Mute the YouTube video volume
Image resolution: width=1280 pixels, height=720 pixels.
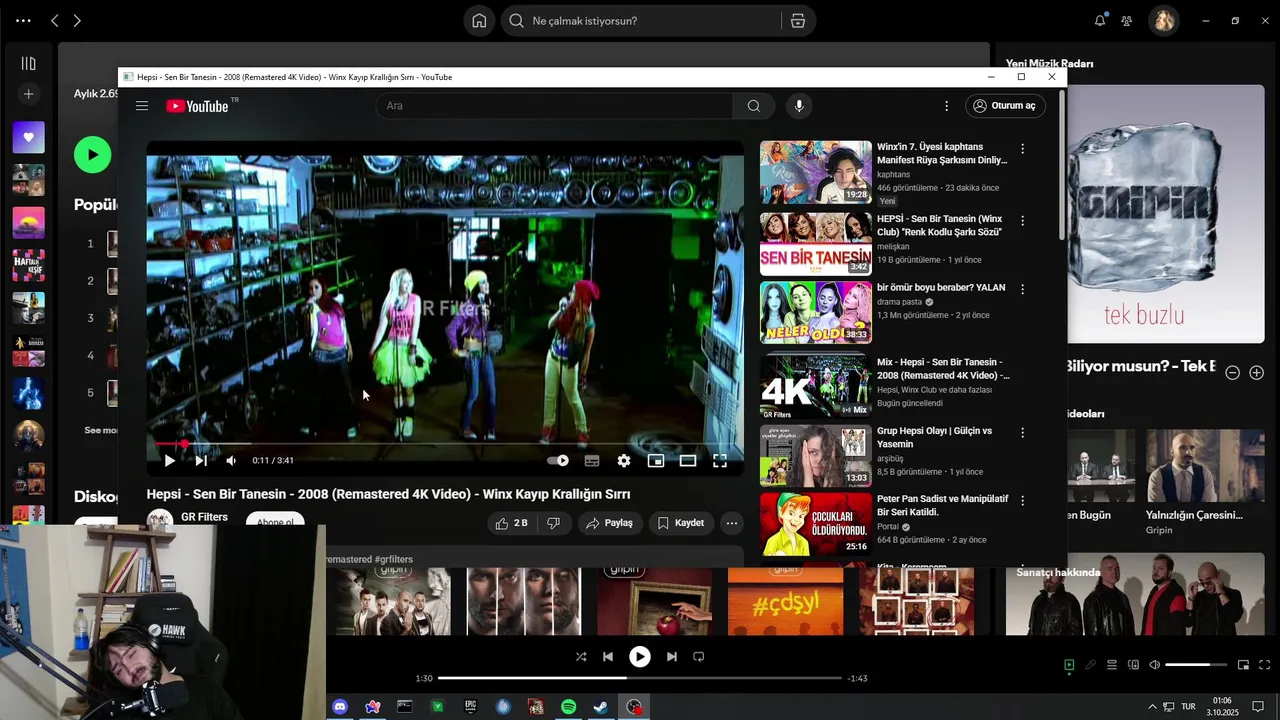point(232,461)
